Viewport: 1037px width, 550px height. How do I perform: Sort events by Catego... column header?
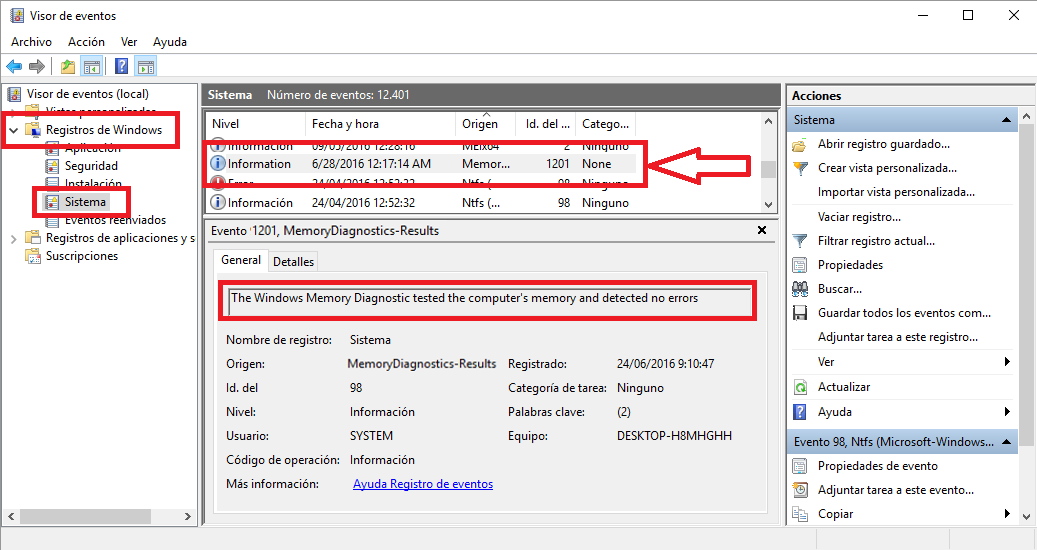tap(605, 124)
